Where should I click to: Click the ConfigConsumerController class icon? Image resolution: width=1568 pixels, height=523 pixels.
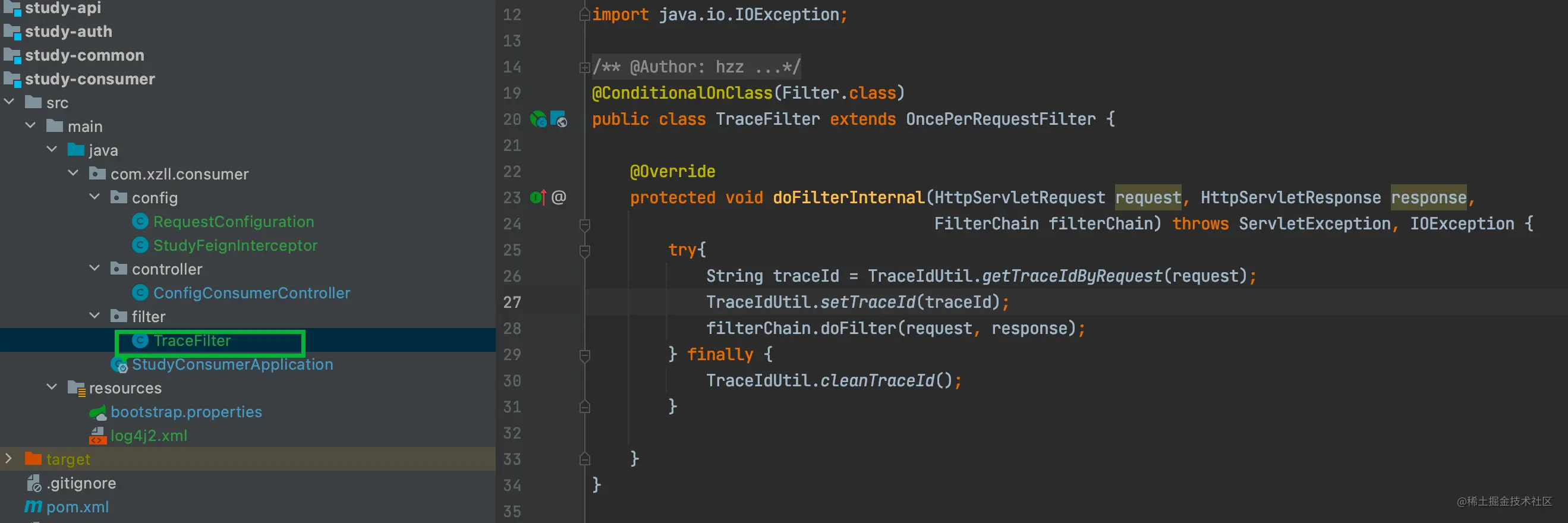click(140, 292)
